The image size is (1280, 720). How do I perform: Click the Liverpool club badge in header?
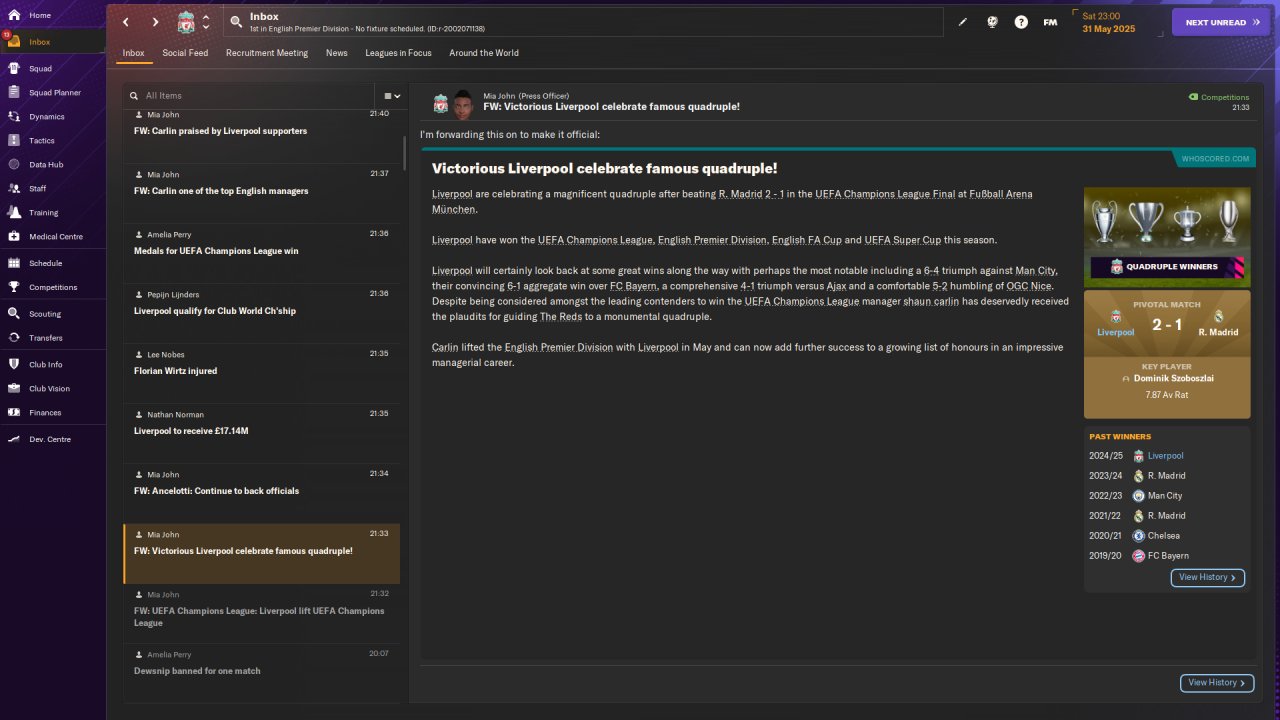click(x=186, y=22)
